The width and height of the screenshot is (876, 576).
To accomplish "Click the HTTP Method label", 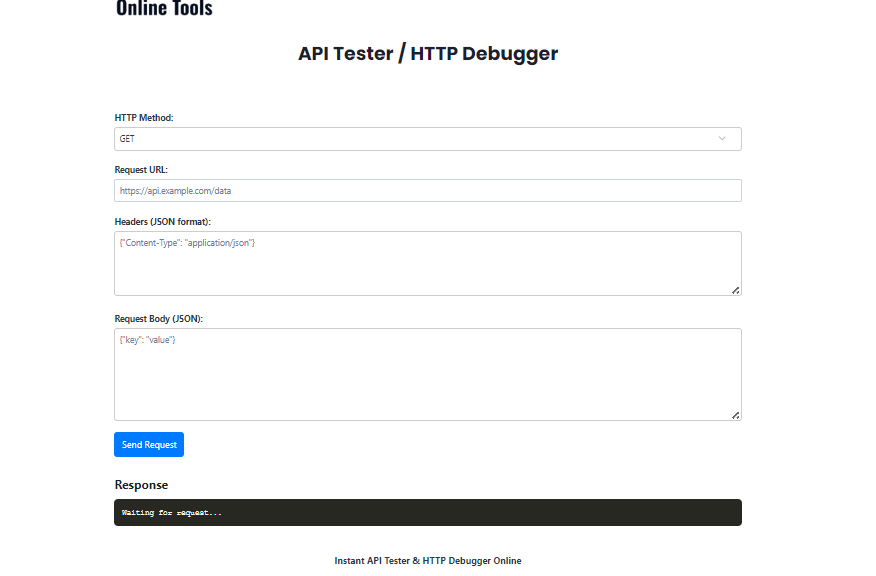I will click(144, 118).
